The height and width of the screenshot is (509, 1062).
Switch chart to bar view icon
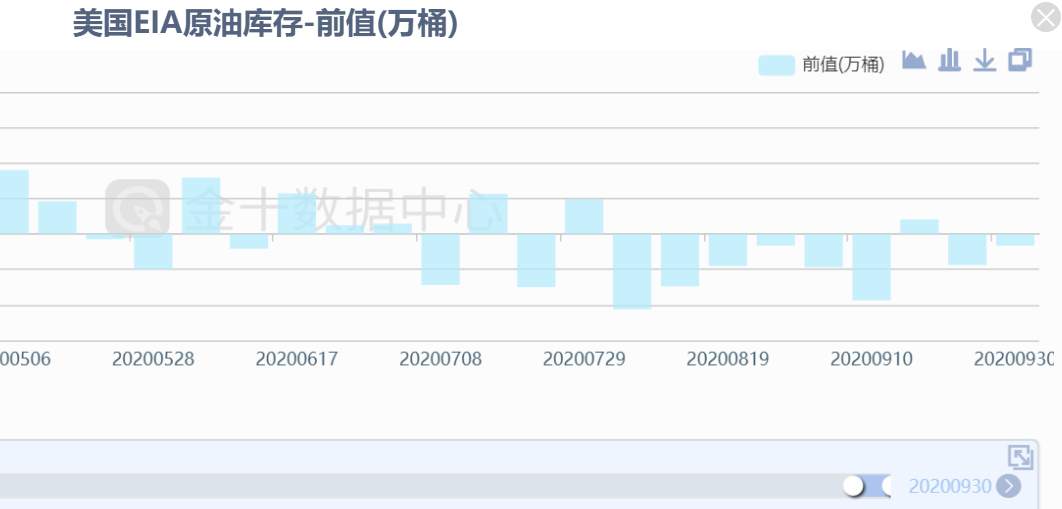[949, 60]
